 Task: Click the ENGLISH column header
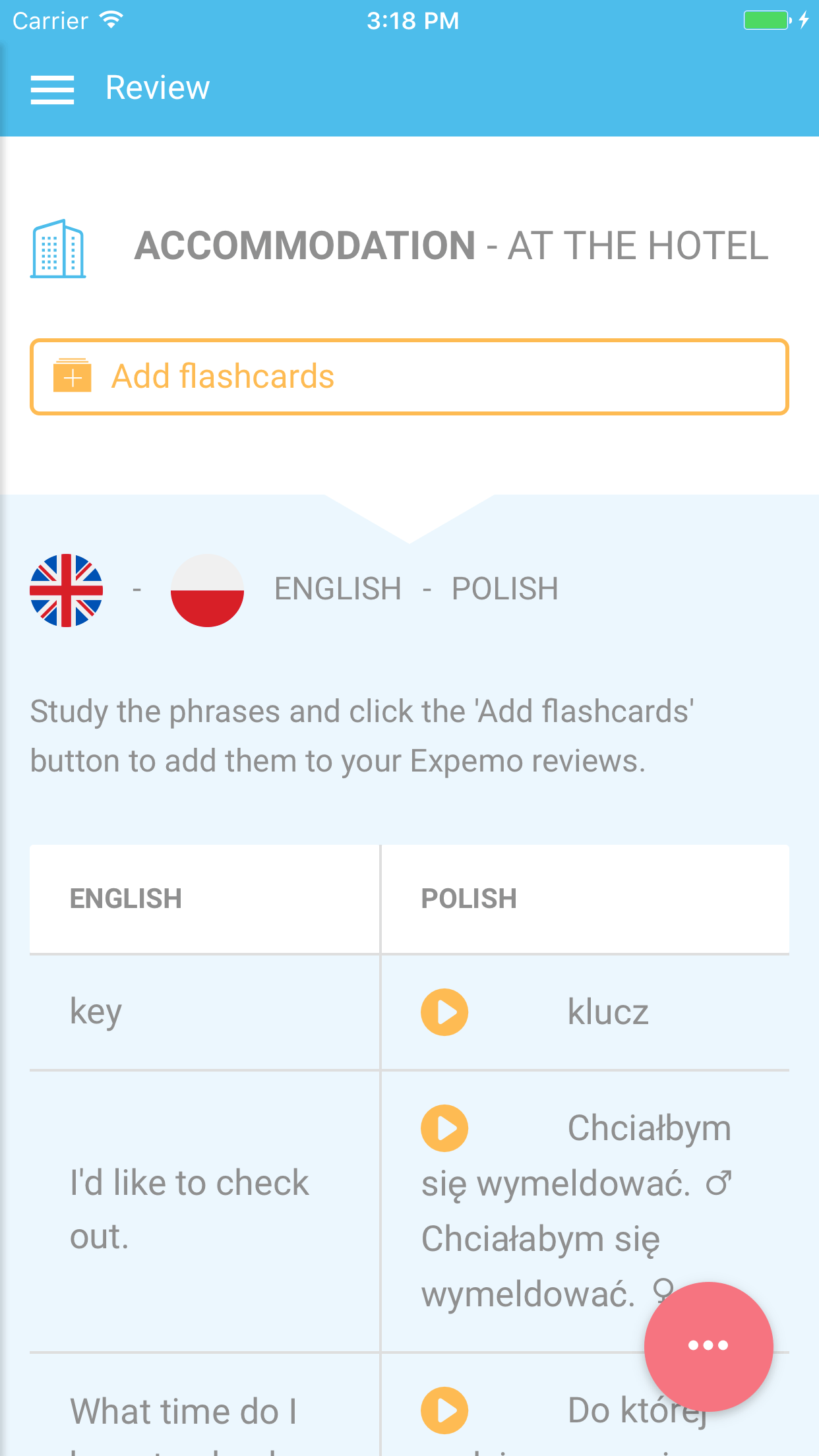(126, 898)
